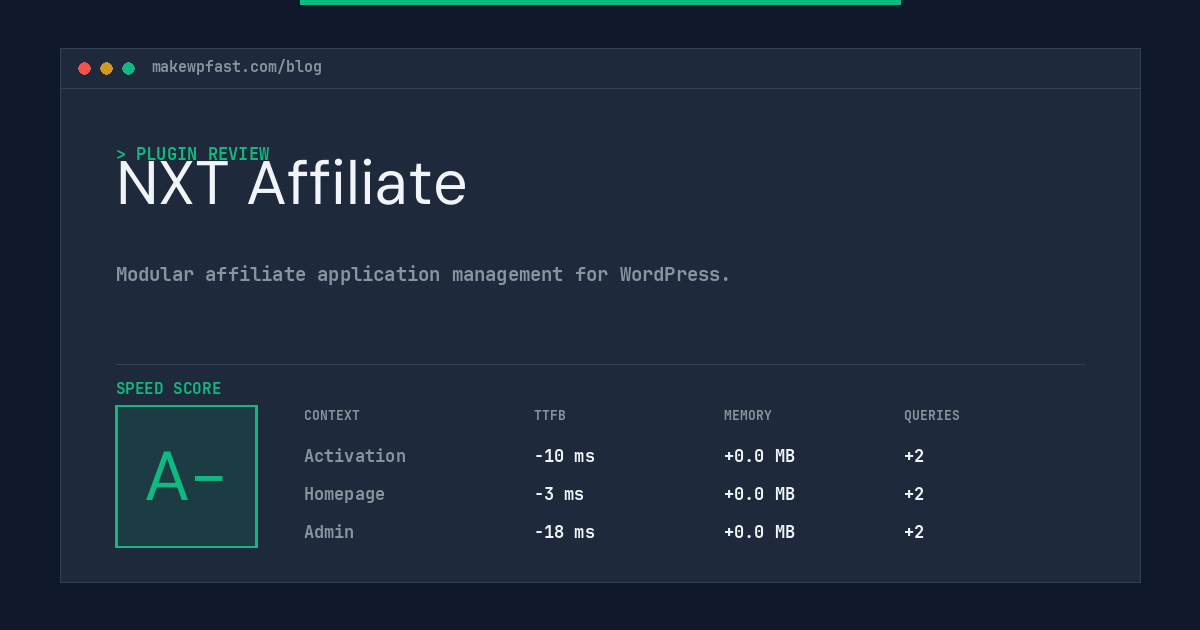Click the red window dot

click(84, 68)
